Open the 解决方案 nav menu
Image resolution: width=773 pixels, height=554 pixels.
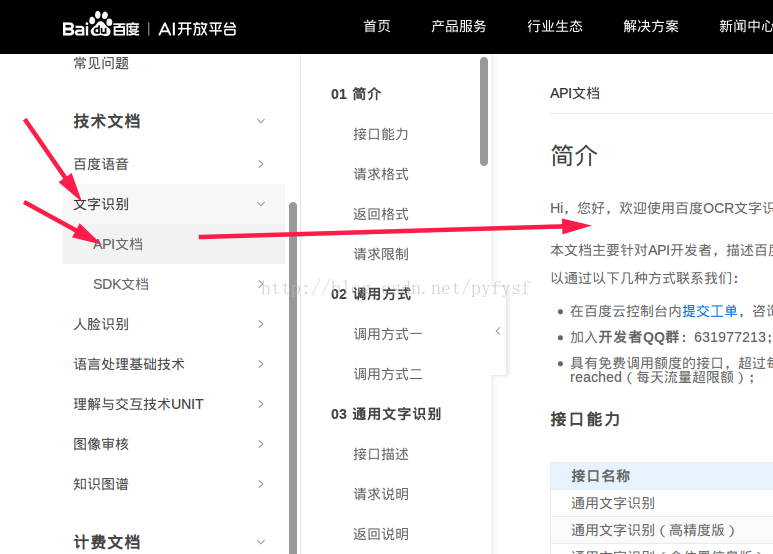(651, 26)
